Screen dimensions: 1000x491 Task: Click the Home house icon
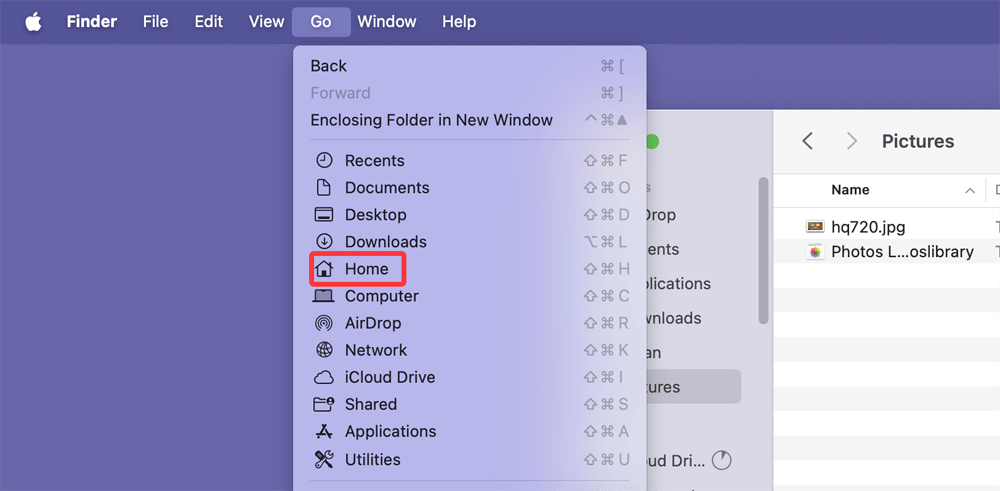324,268
